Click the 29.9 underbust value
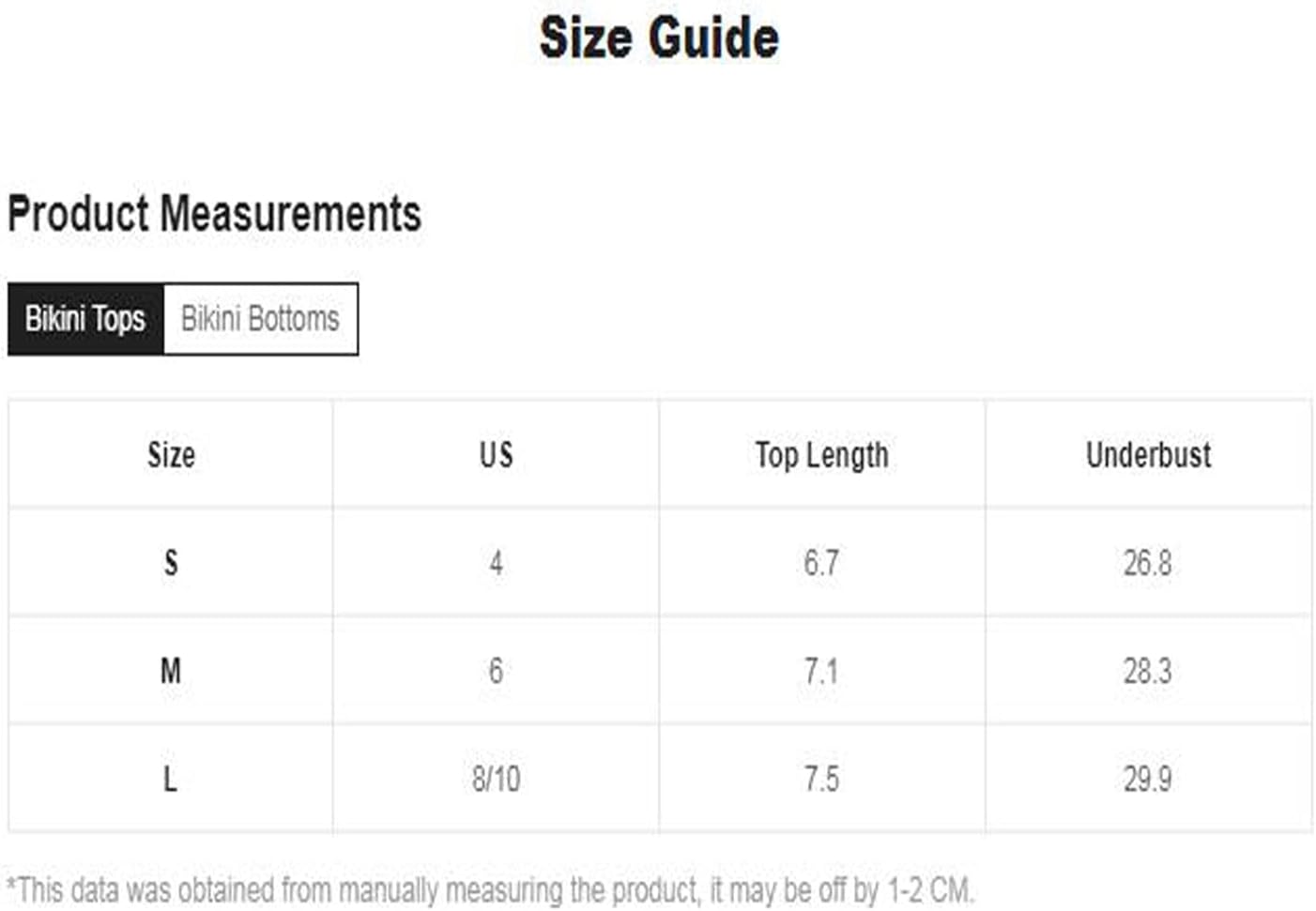The width and height of the screenshot is (1316, 911). click(x=1148, y=779)
